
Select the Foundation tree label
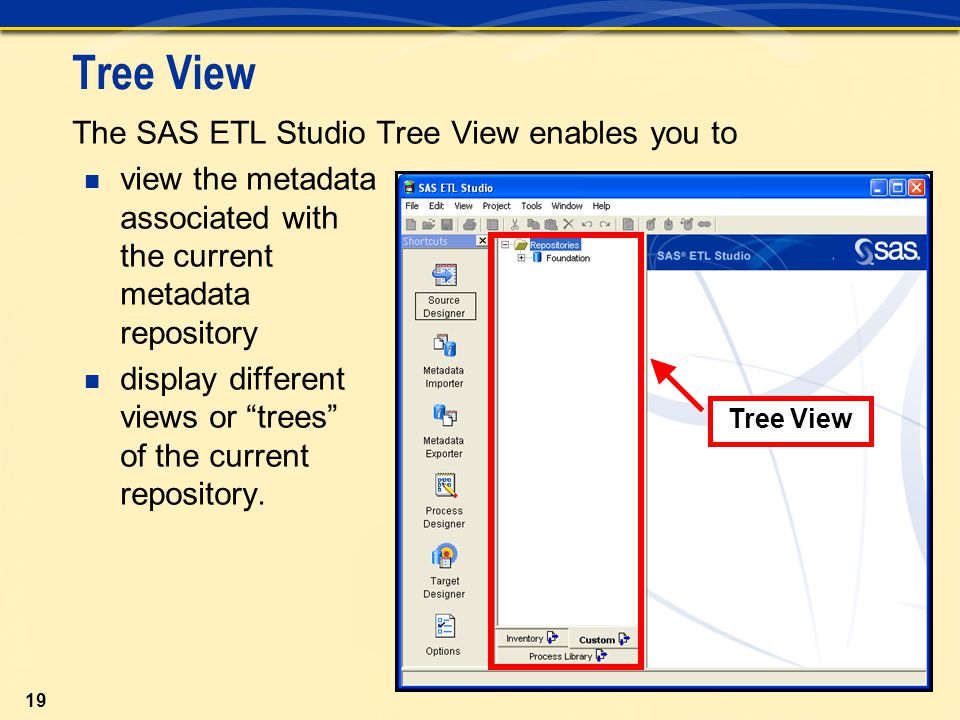click(x=568, y=258)
